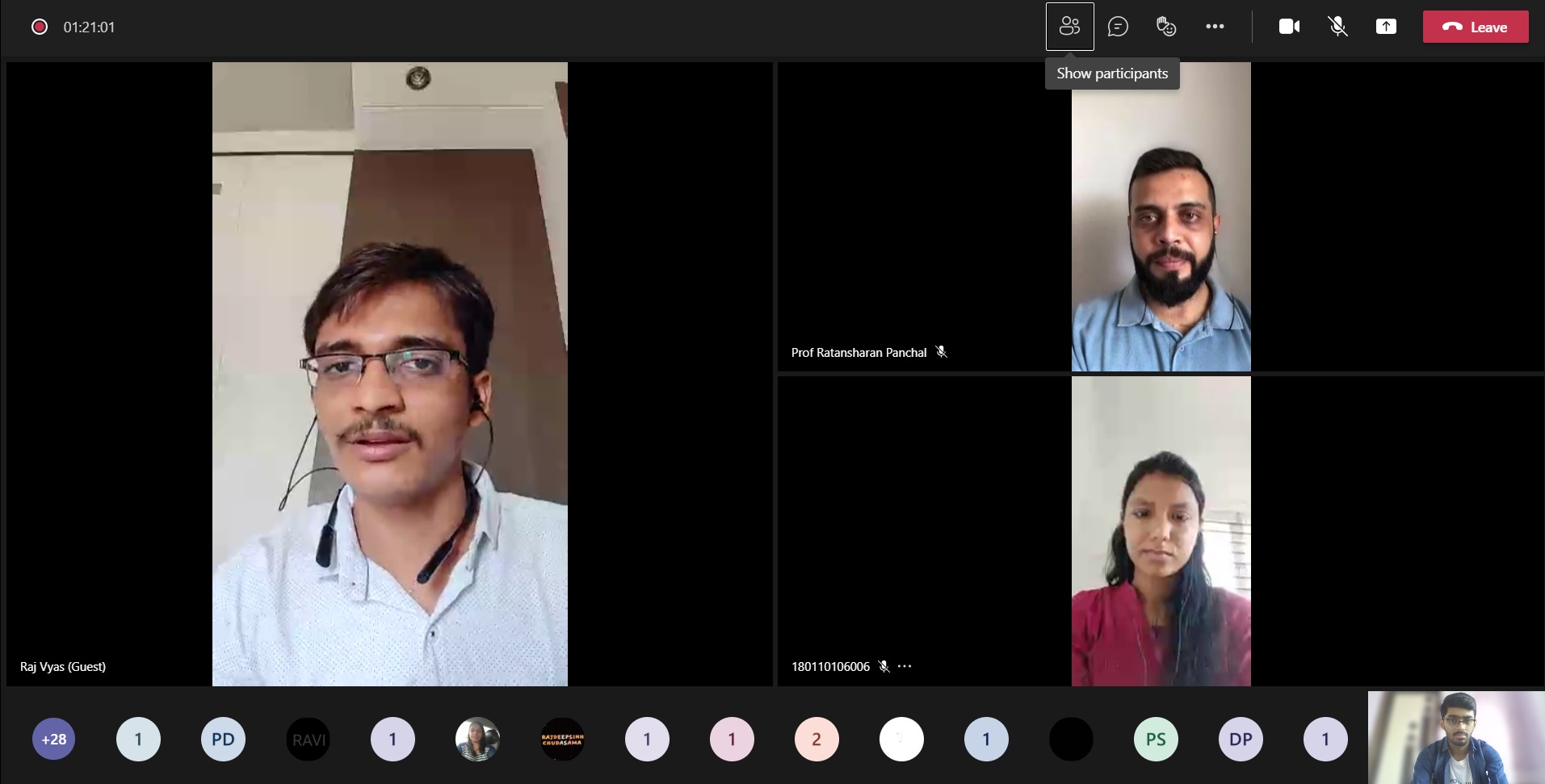Click the raise hand reactions icon
Image resolution: width=1545 pixels, height=784 pixels.
[1165, 27]
